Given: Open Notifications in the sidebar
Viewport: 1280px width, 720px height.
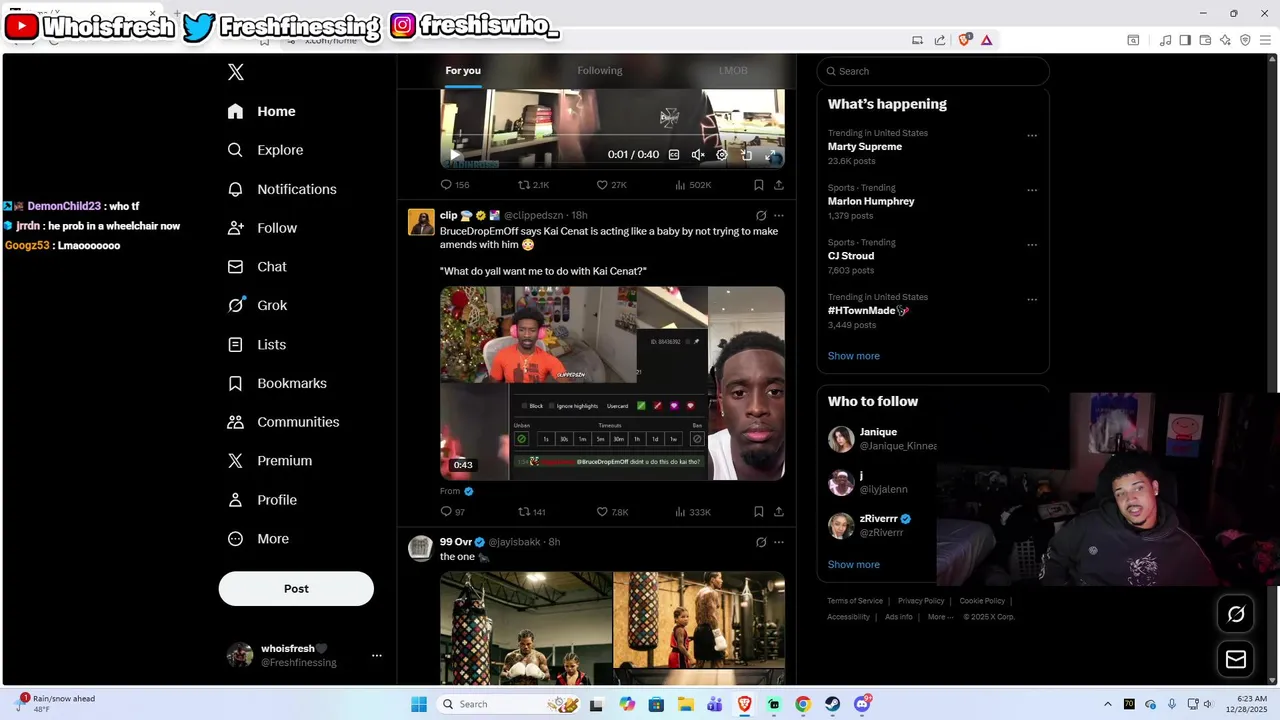Looking at the screenshot, I should [282, 189].
